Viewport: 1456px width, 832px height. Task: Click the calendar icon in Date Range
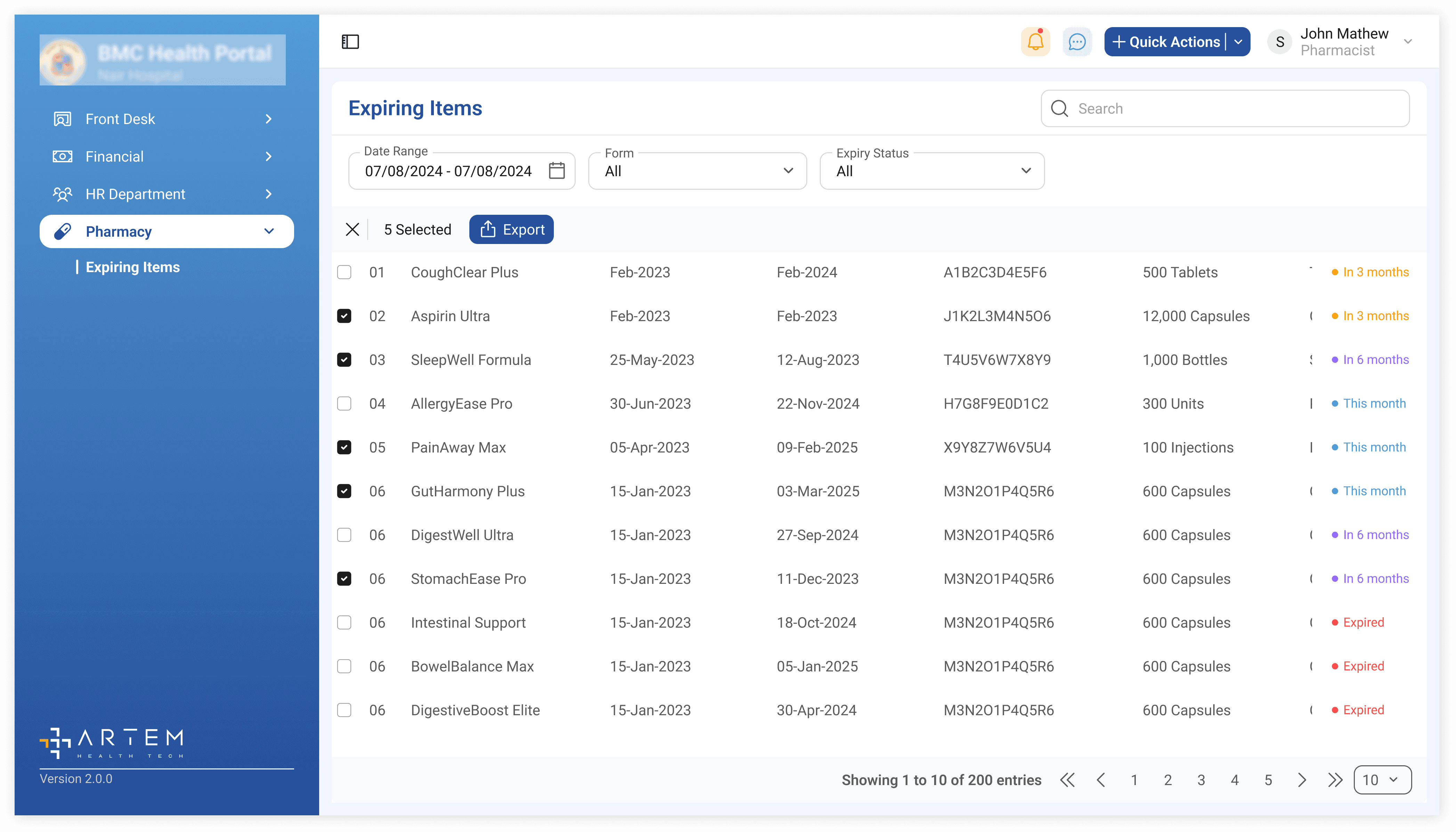pos(556,171)
